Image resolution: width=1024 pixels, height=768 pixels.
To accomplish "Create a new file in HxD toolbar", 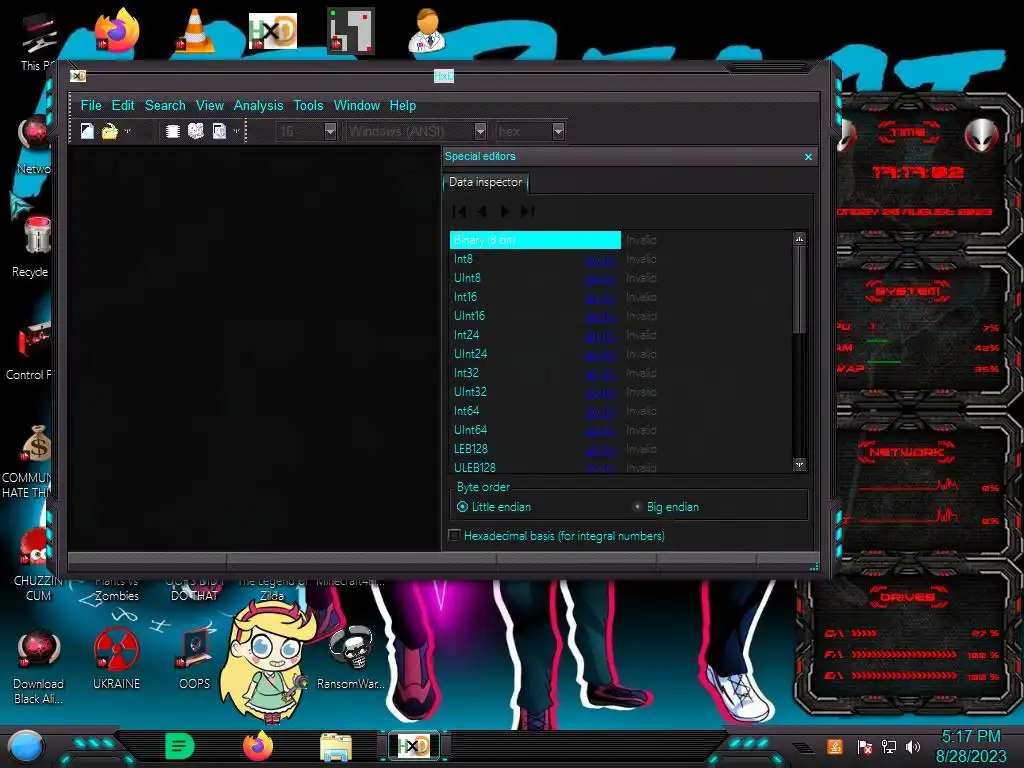I will coord(87,131).
